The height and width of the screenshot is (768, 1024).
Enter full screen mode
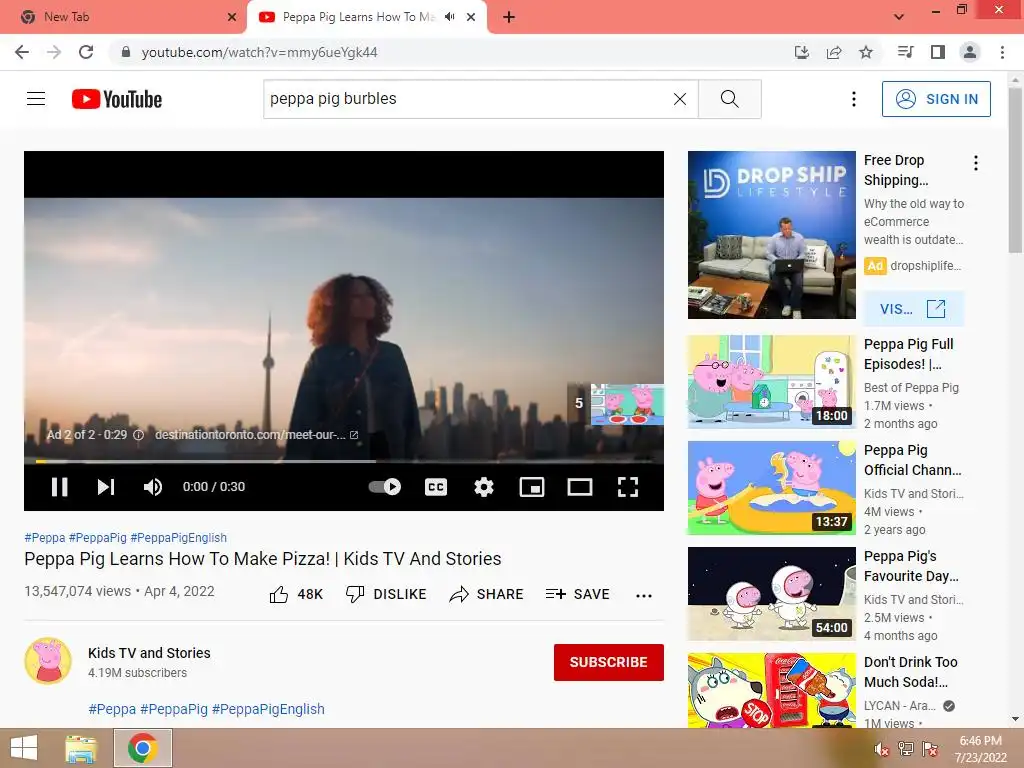pyautogui.click(x=628, y=487)
